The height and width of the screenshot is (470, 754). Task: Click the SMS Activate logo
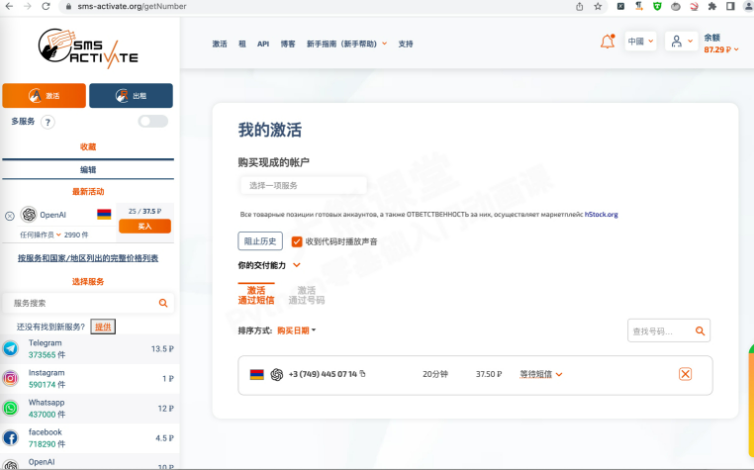88,48
